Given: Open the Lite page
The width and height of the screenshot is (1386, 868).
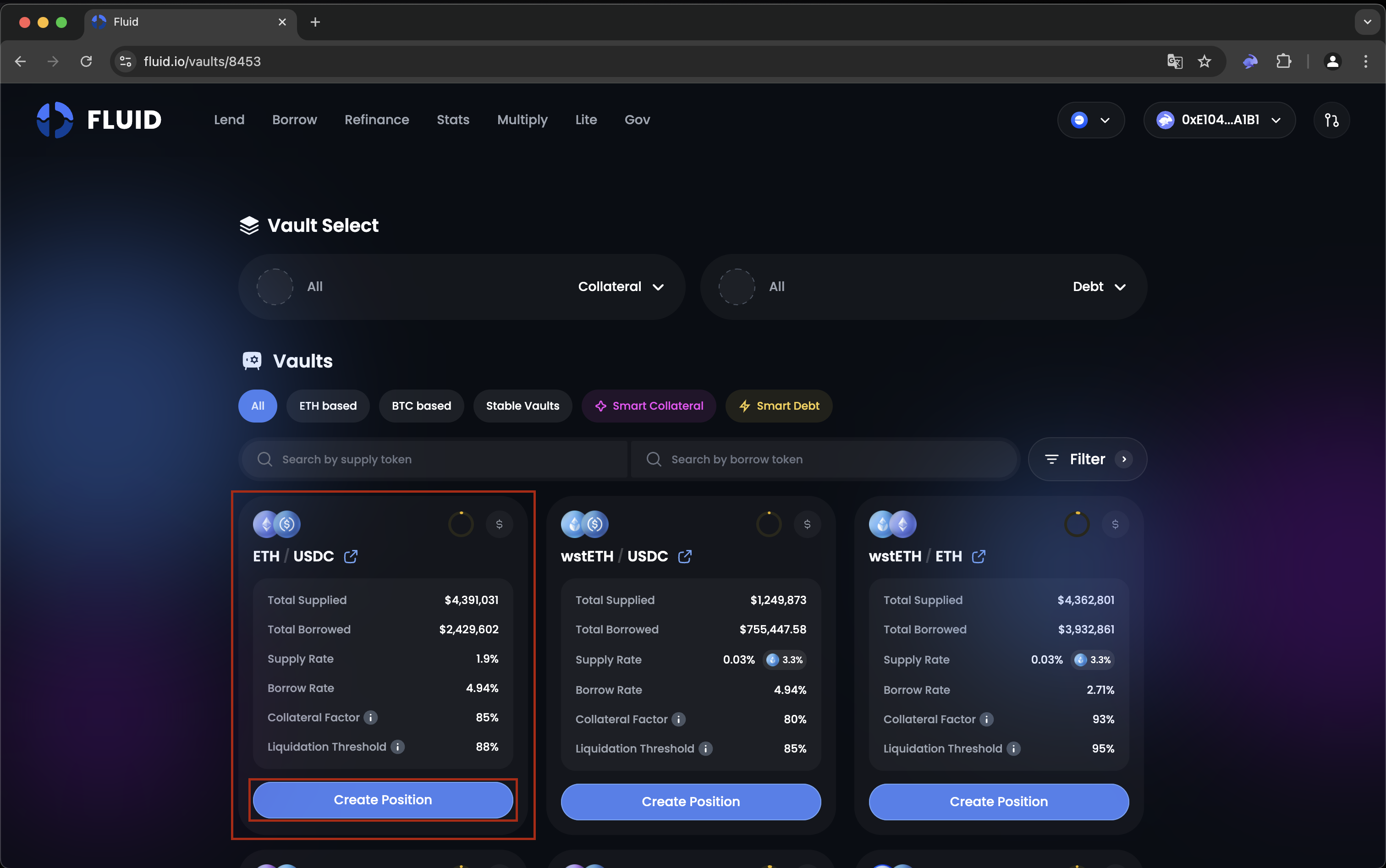Looking at the screenshot, I should pos(586,120).
